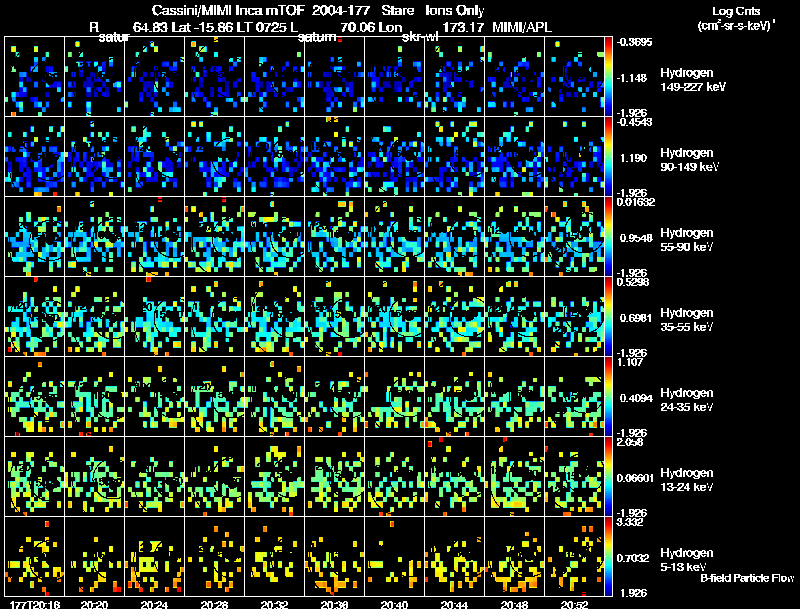Image resolution: width=800 pixels, height=609 pixels.
Task: Click the 'skr-wl' label above panels
Action: click(420, 37)
